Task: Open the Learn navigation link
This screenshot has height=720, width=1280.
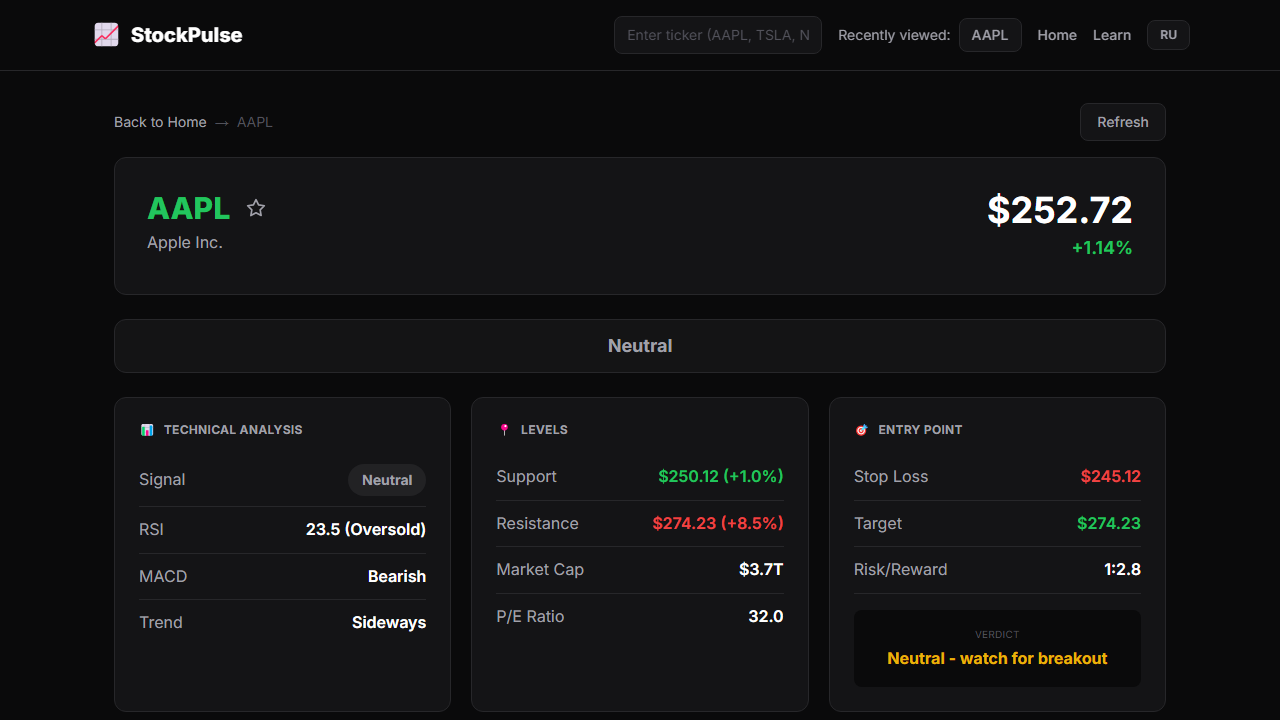Action: (x=1112, y=35)
